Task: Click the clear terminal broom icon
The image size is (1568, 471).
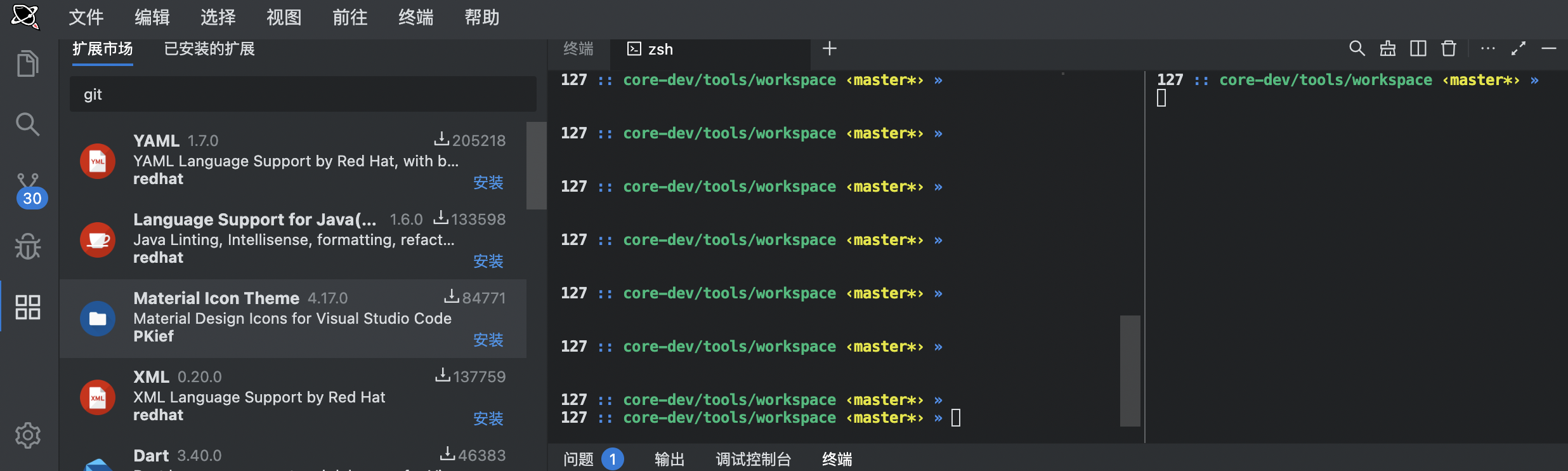Action: pos(1387,48)
